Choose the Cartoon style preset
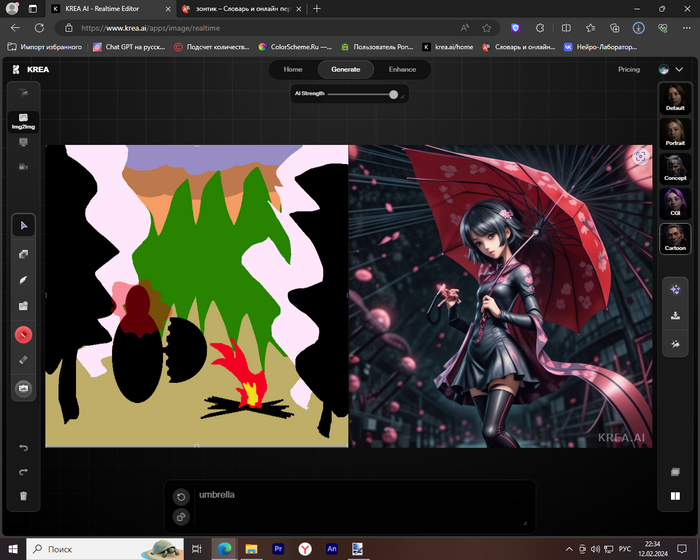The image size is (700, 560). 676,241
